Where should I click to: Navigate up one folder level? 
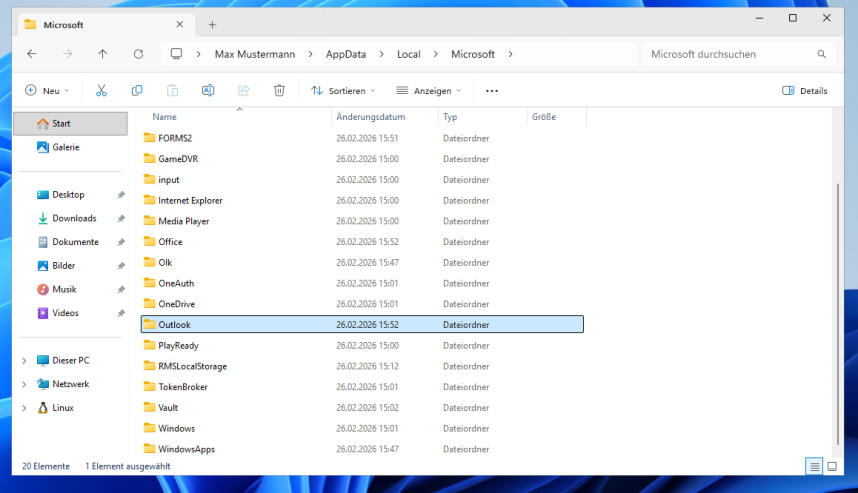[x=102, y=54]
